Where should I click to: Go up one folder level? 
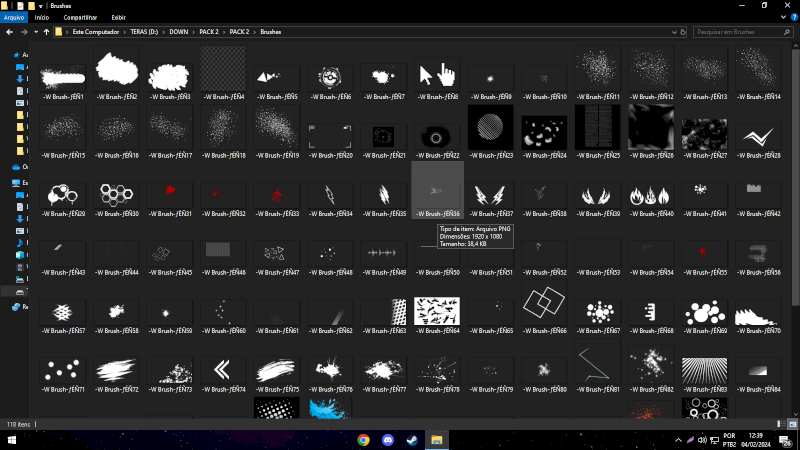(x=46, y=32)
